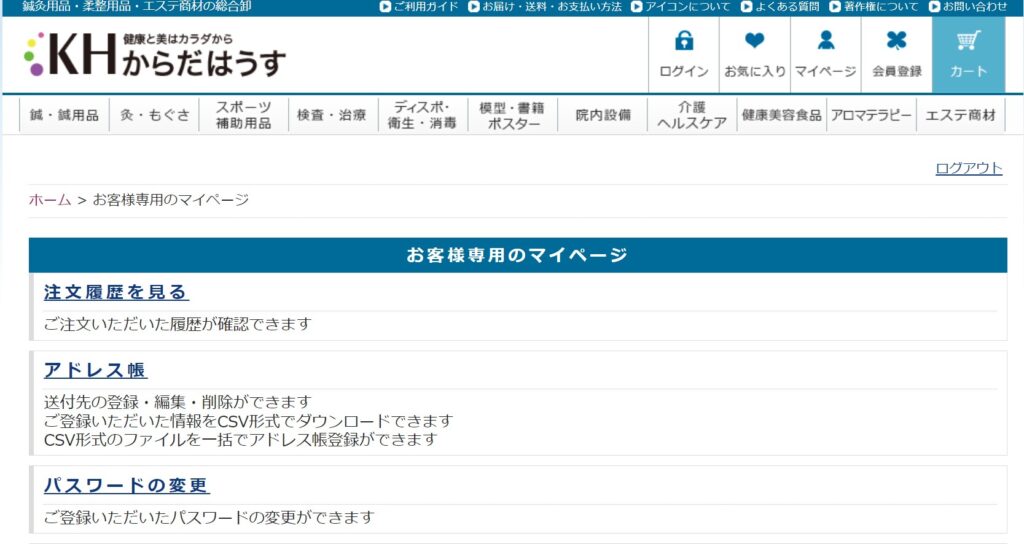Click the member registration clover icon

coord(897,41)
